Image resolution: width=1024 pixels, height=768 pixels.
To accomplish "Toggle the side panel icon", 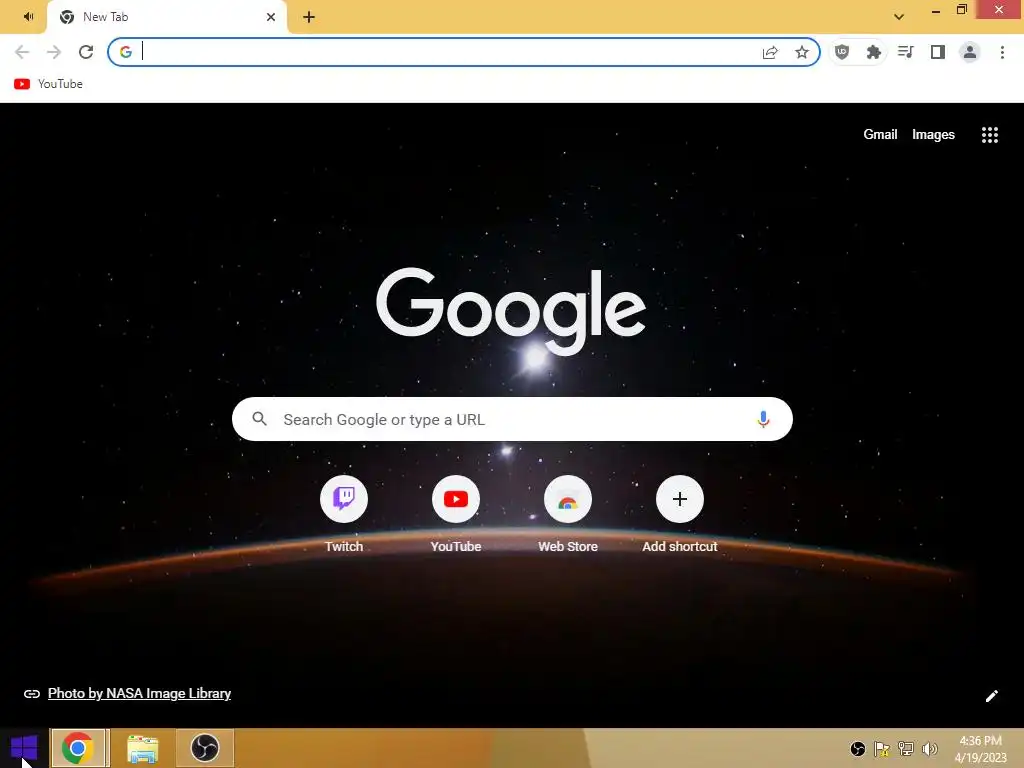I will coord(938,52).
